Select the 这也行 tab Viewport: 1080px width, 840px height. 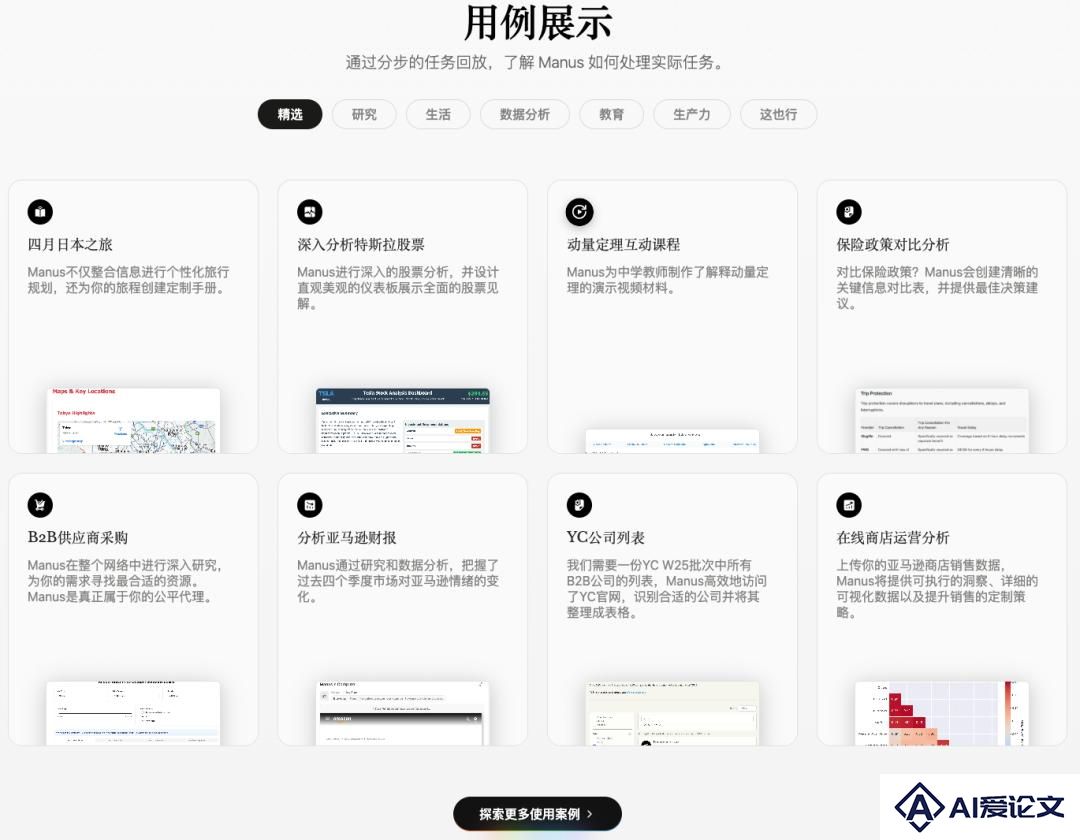(x=778, y=114)
